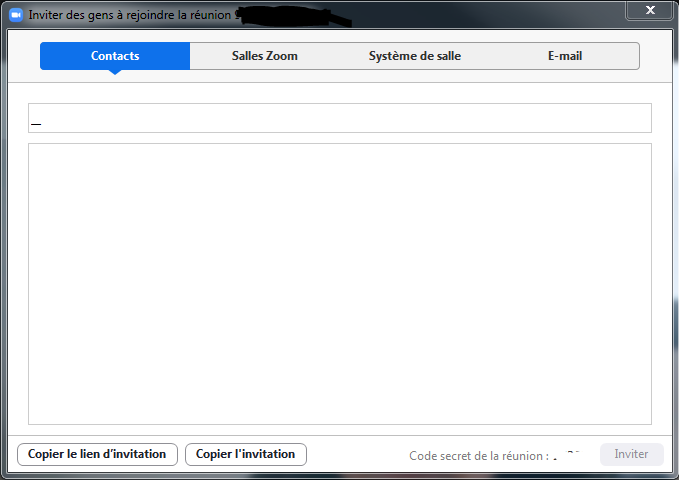This screenshot has width=679, height=480.
Task: Place cursor at text caret in search box
Action: pos(36,122)
